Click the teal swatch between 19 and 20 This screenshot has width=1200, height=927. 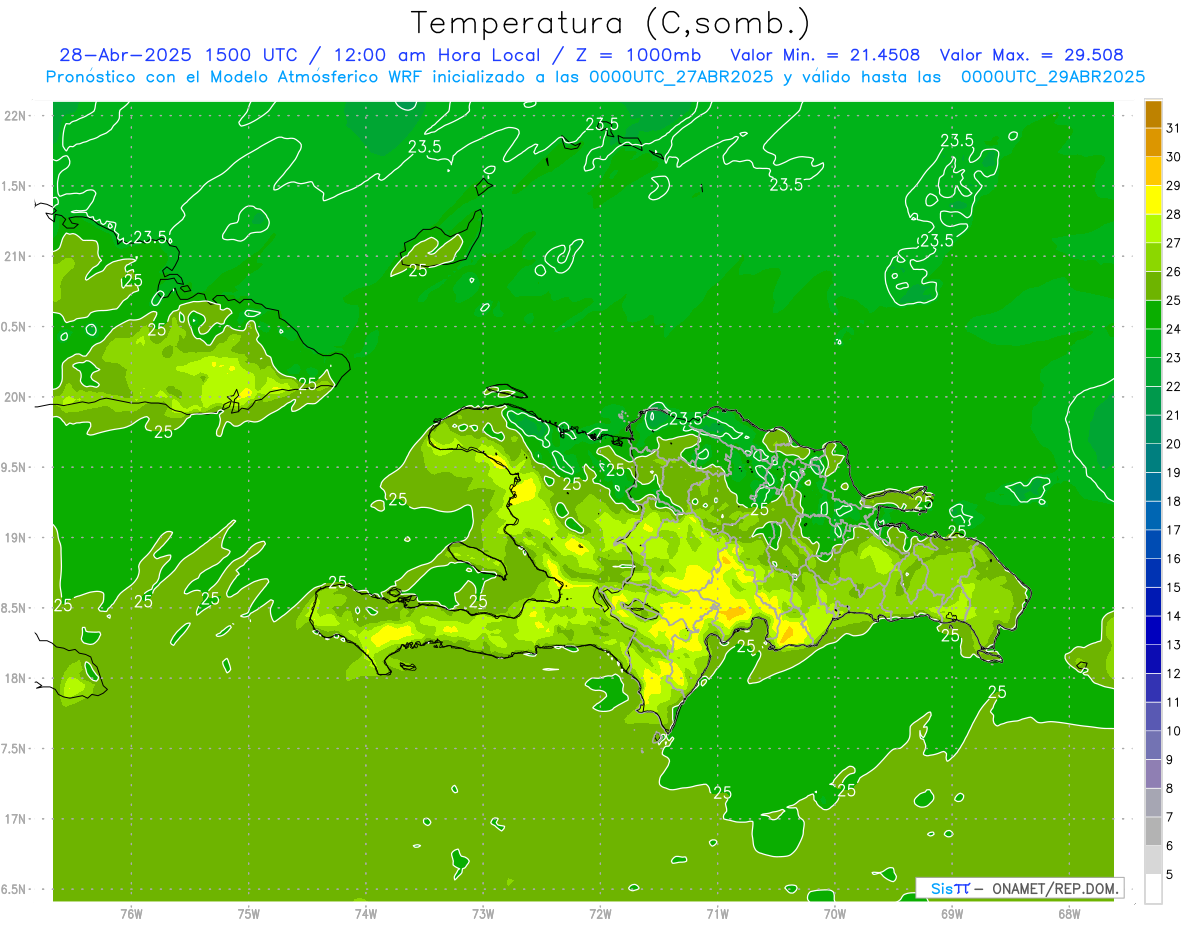[x=1153, y=459]
